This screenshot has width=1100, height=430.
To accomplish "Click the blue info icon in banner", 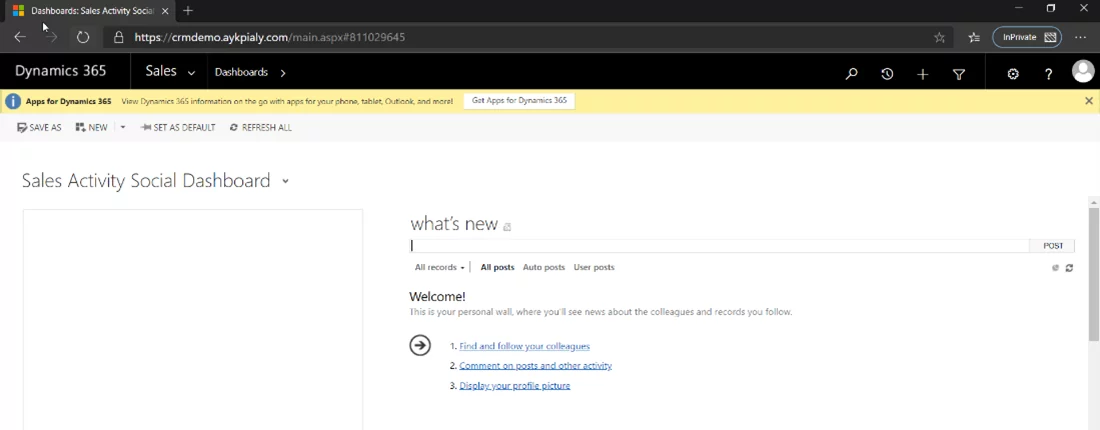I will click(13, 101).
